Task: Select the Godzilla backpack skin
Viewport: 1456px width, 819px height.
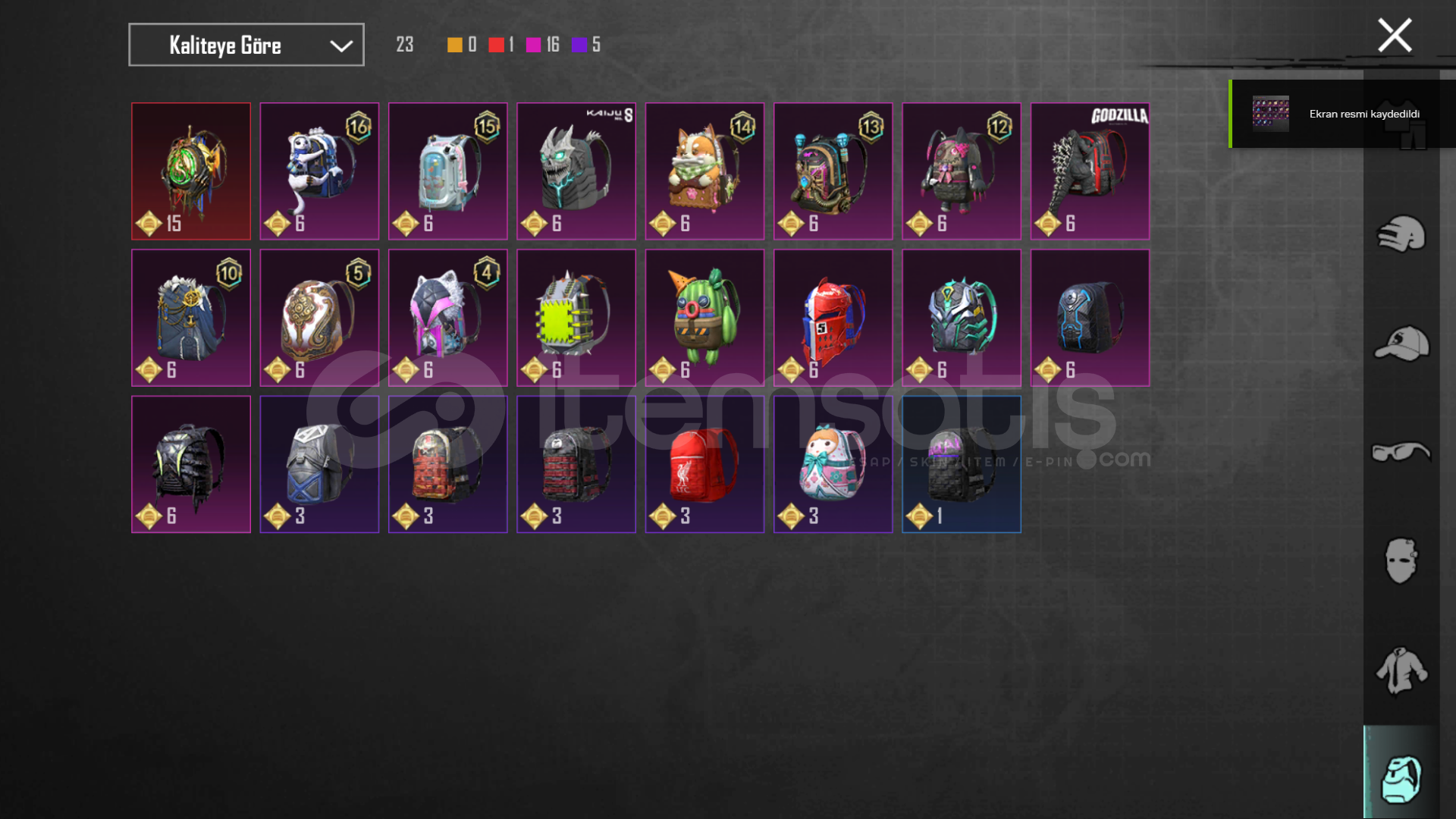Action: 1090,171
